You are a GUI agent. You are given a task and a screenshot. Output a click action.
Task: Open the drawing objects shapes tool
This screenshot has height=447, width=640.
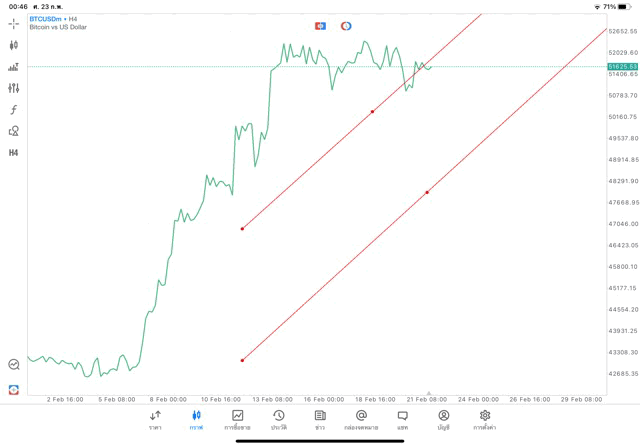pos(14,131)
